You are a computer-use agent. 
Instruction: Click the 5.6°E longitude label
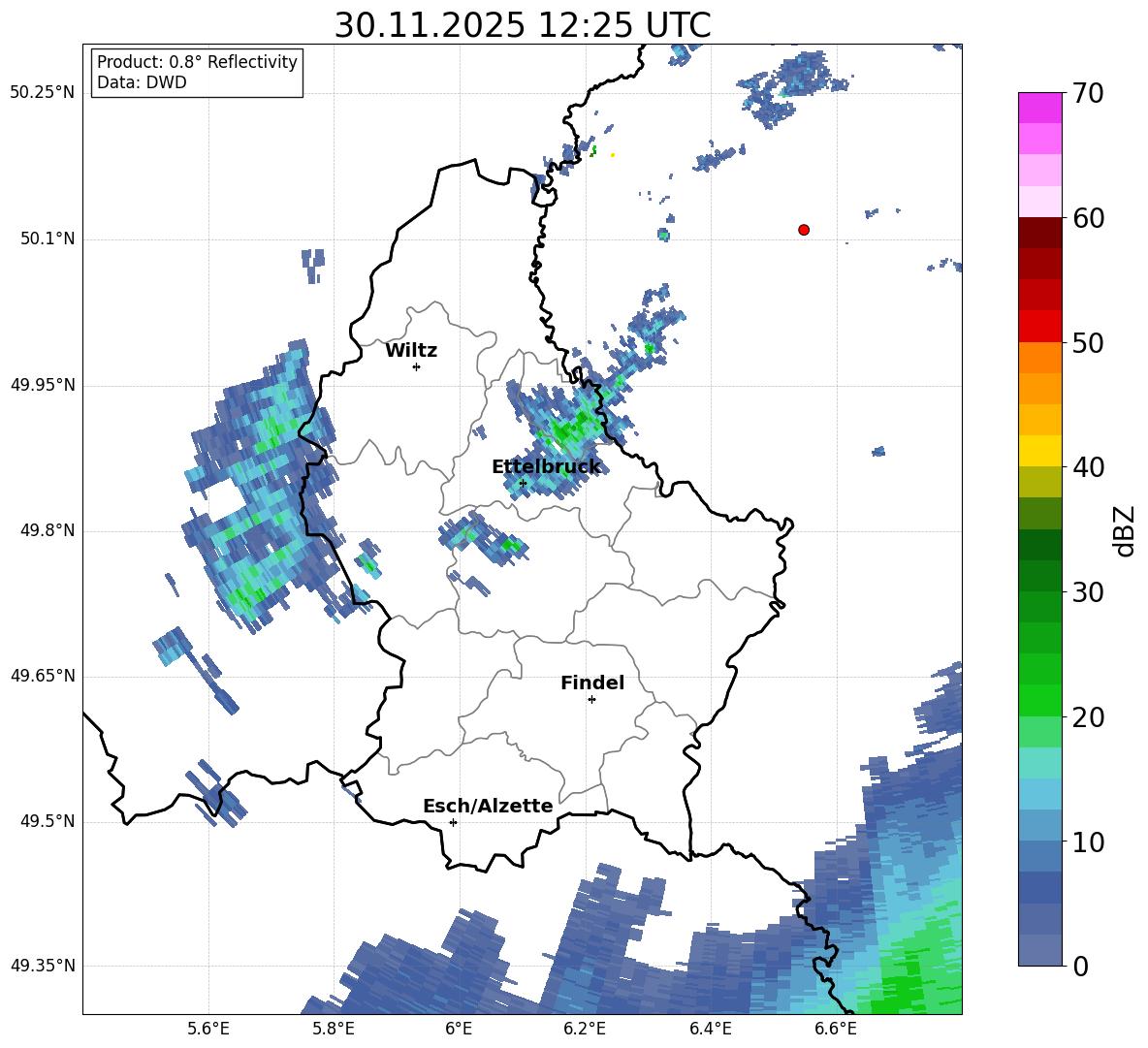208,1030
